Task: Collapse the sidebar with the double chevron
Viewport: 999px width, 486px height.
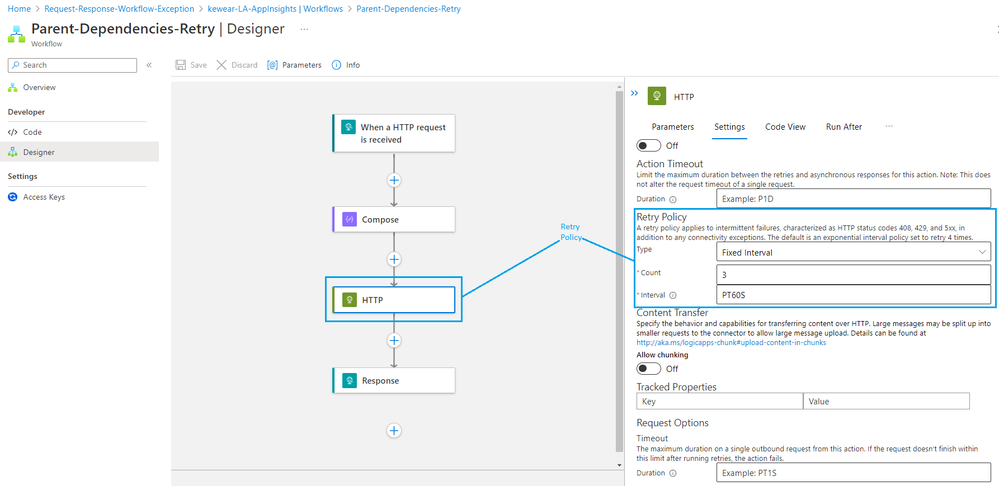Action: click(149, 65)
